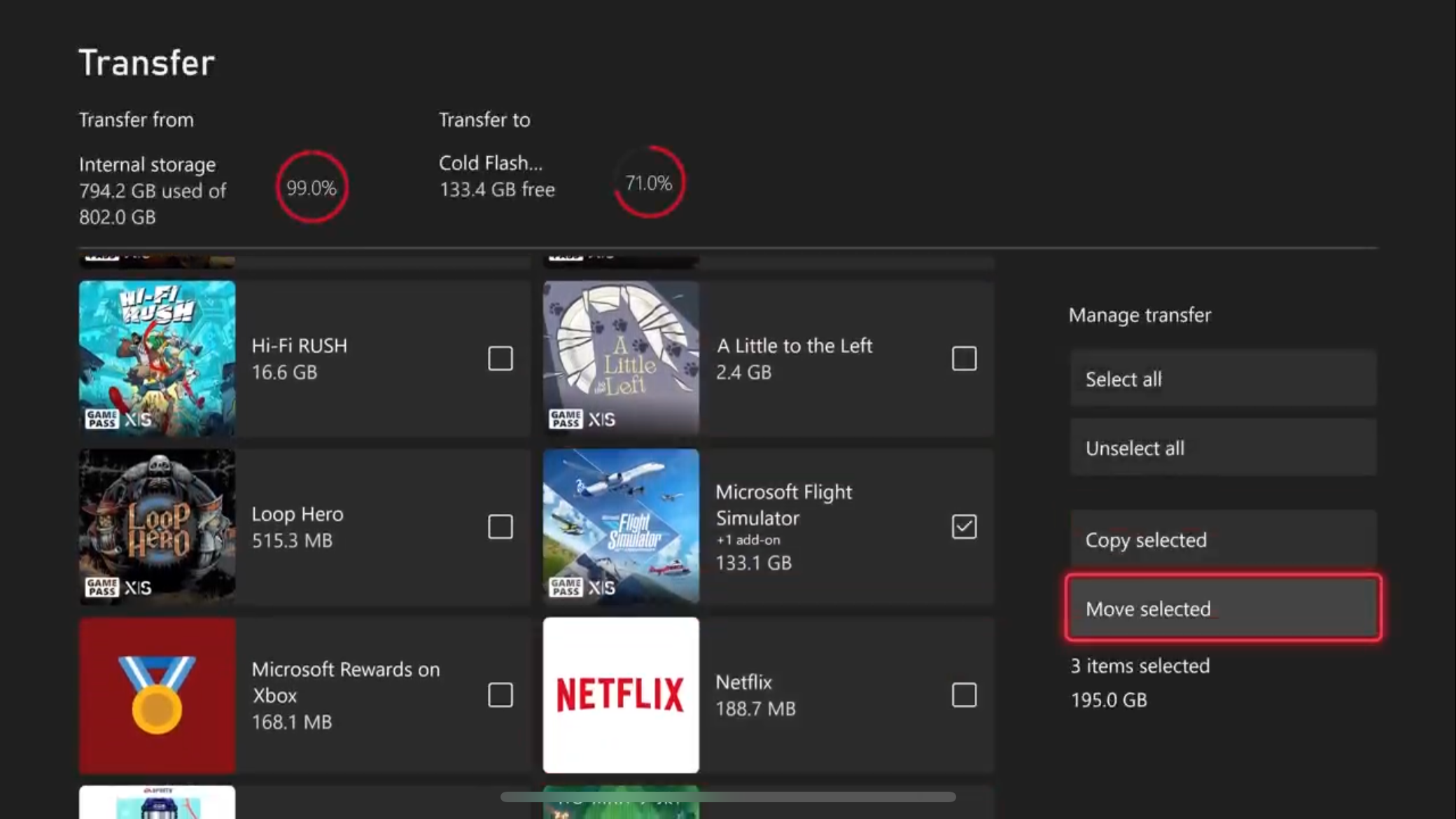The width and height of the screenshot is (1456, 819).
Task: Click the Manage transfer section label
Action: tap(1139, 315)
